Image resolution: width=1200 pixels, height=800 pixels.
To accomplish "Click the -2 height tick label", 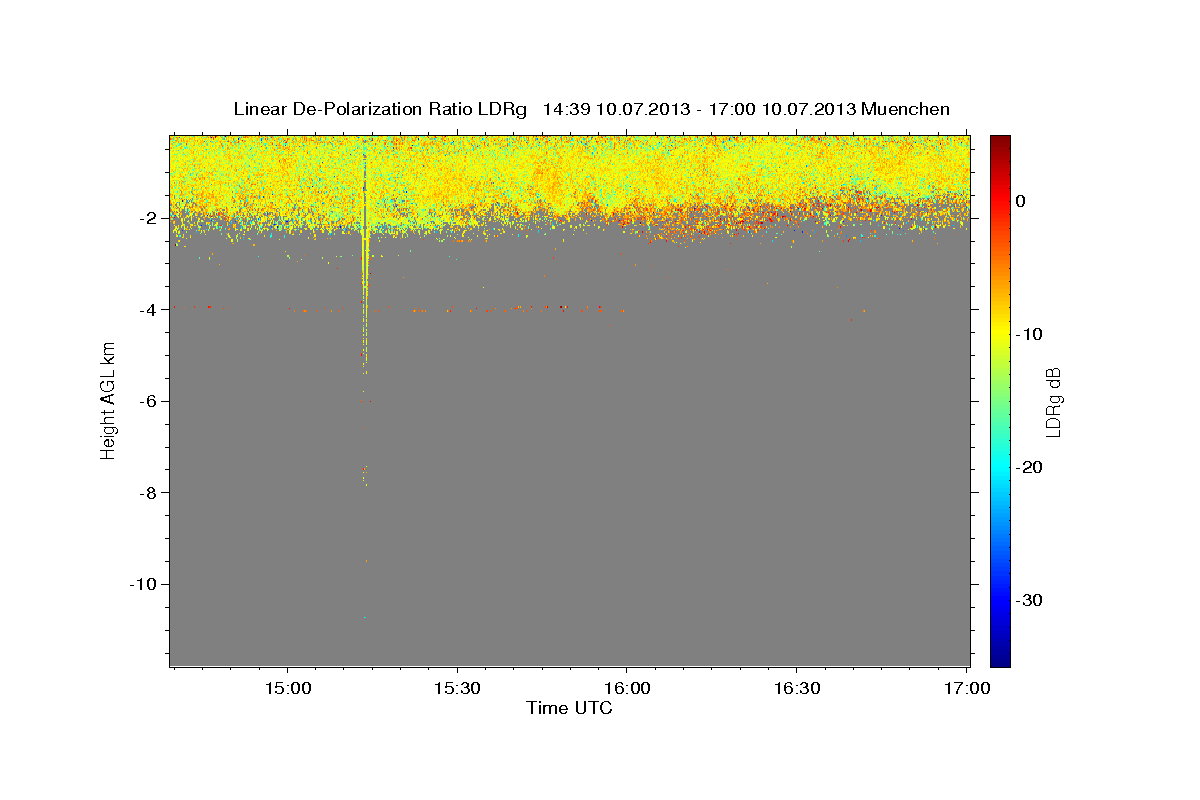I will coord(150,218).
